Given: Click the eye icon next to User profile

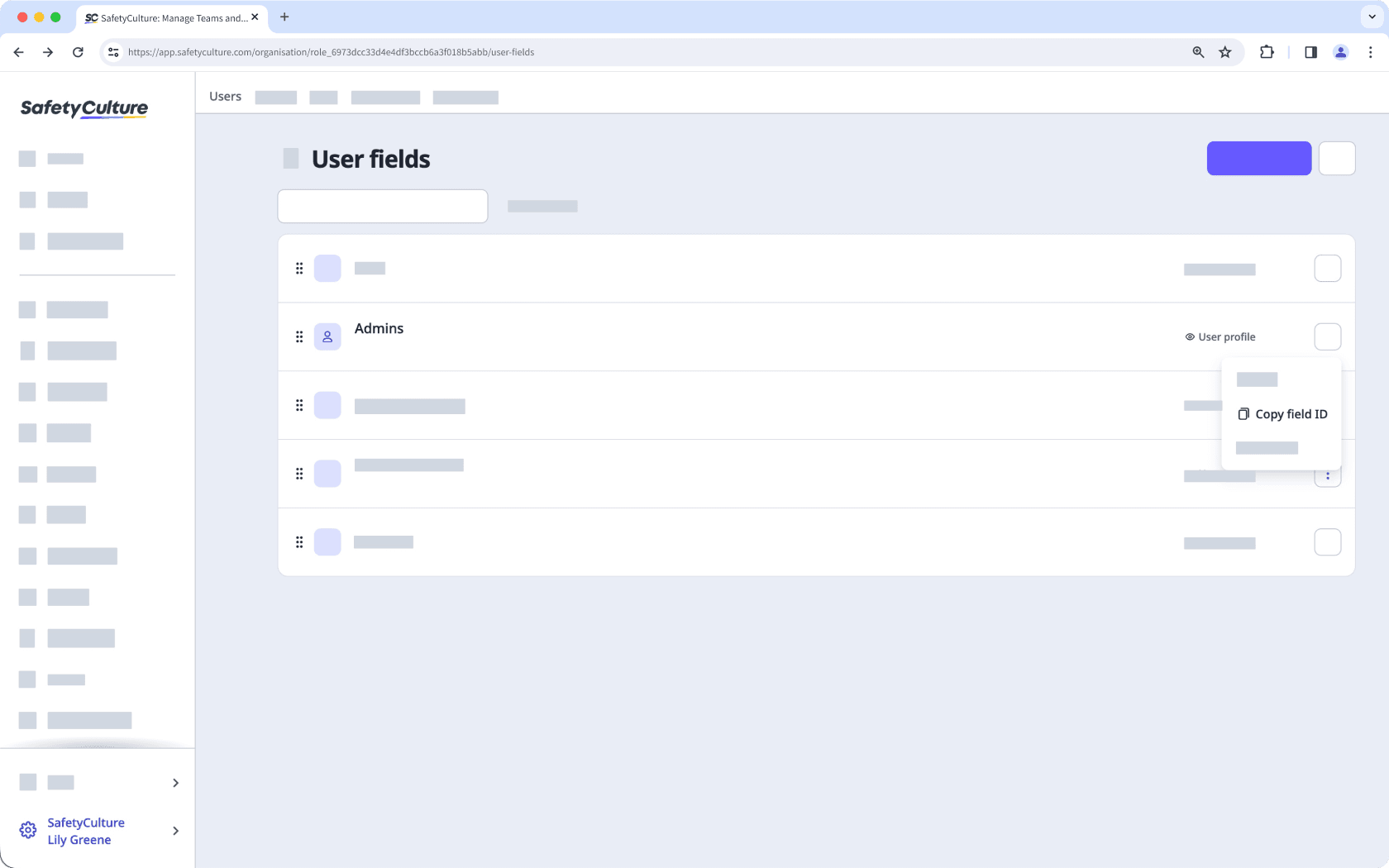Looking at the screenshot, I should 1189,336.
